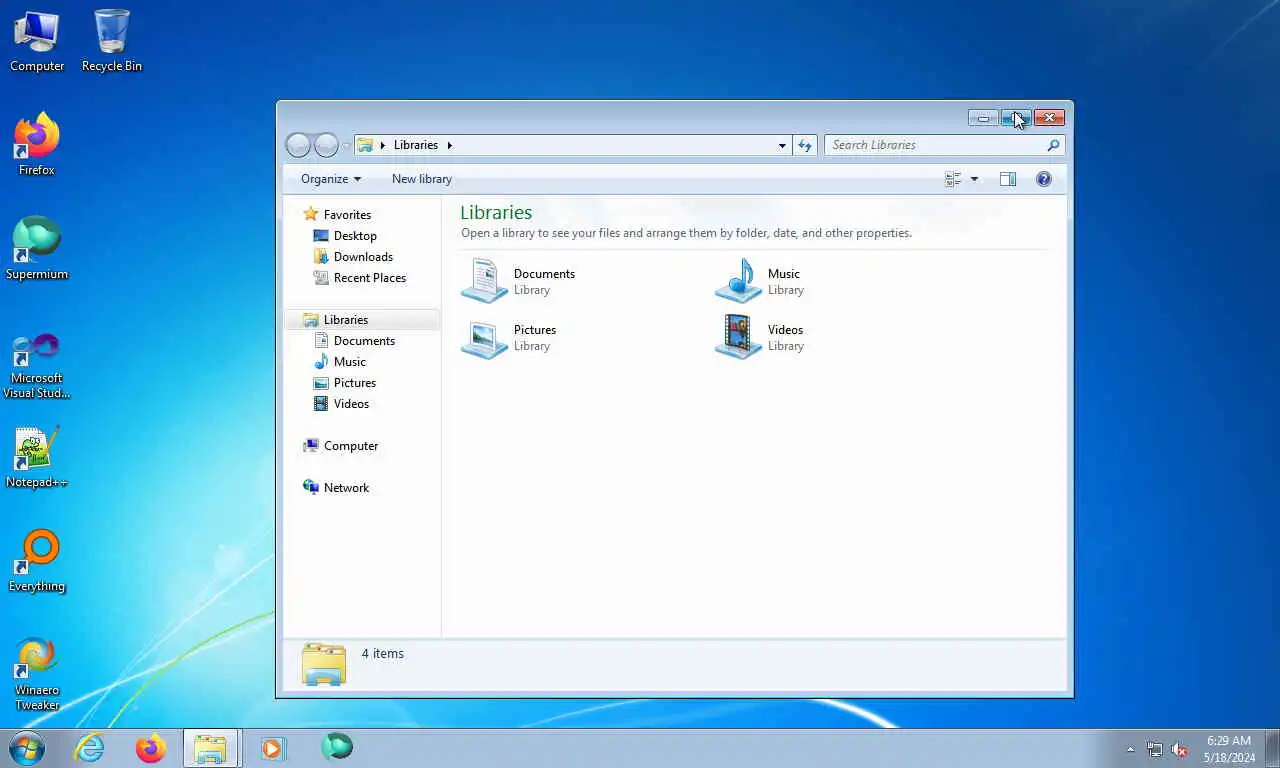This screenshot has width=1280, height=768.
Task: Open the recent pages dropdown arrow
Action: coord(346,145)
